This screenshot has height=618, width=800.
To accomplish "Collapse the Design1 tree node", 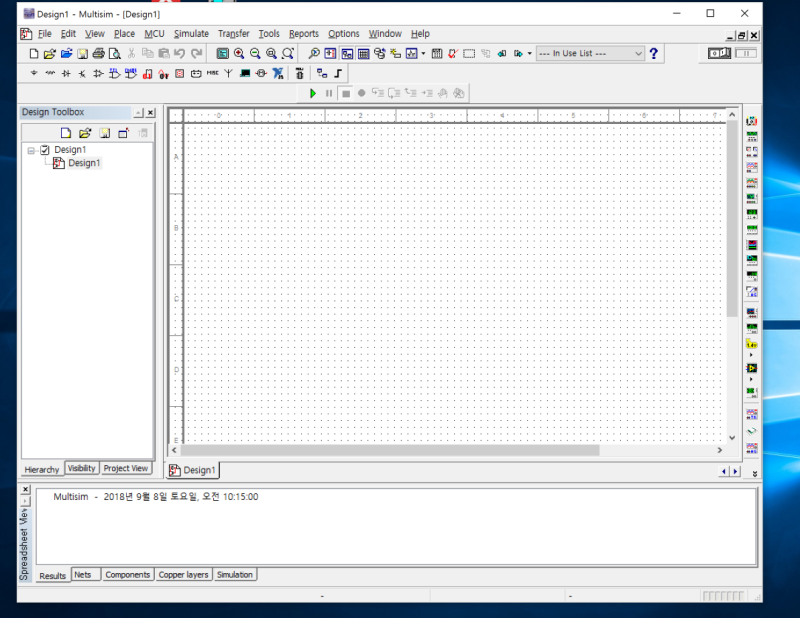I will (x=31, y=150).
